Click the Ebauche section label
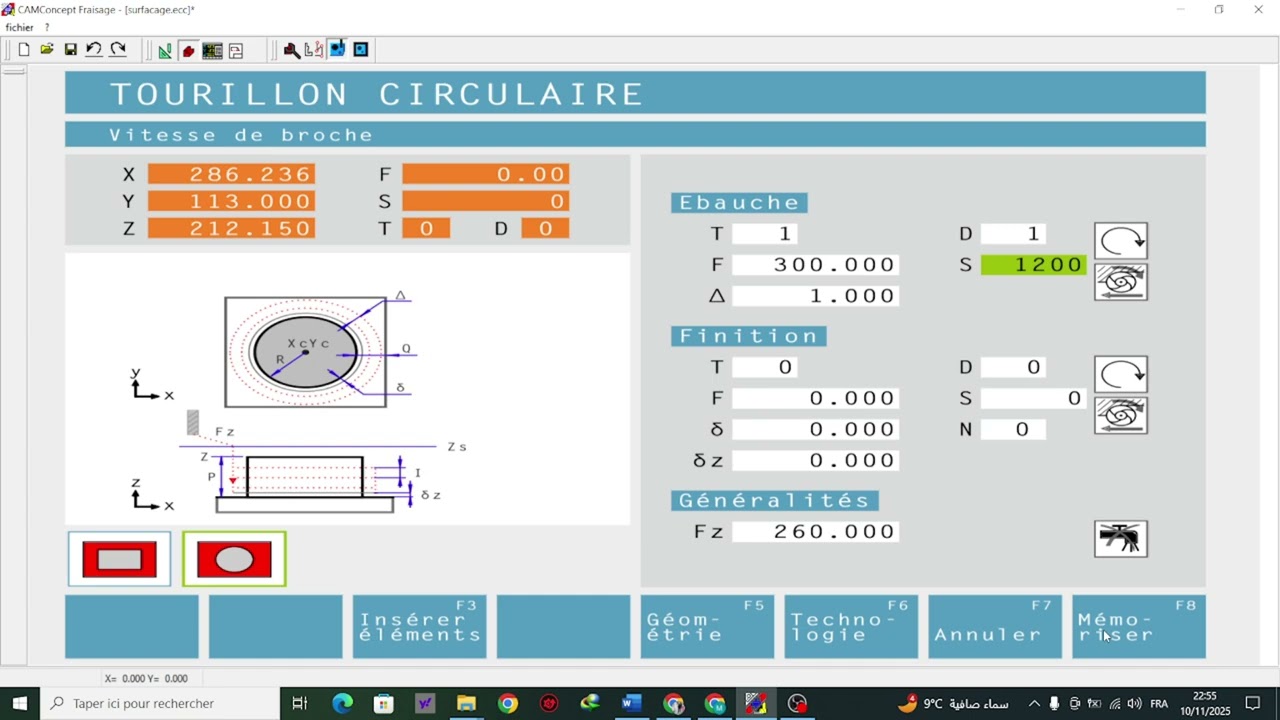Image resolution: width=1280 pixels, height=720 pixels. coord(739,203)
